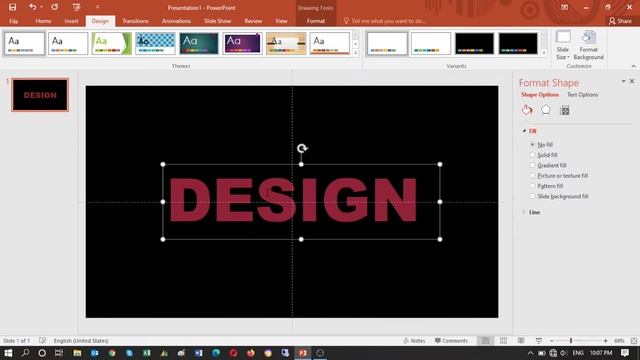Image resolution: width=640 pixels, height=360 pixels.
Task: Switch to Slide Sorter view
Action: [503, 340]
